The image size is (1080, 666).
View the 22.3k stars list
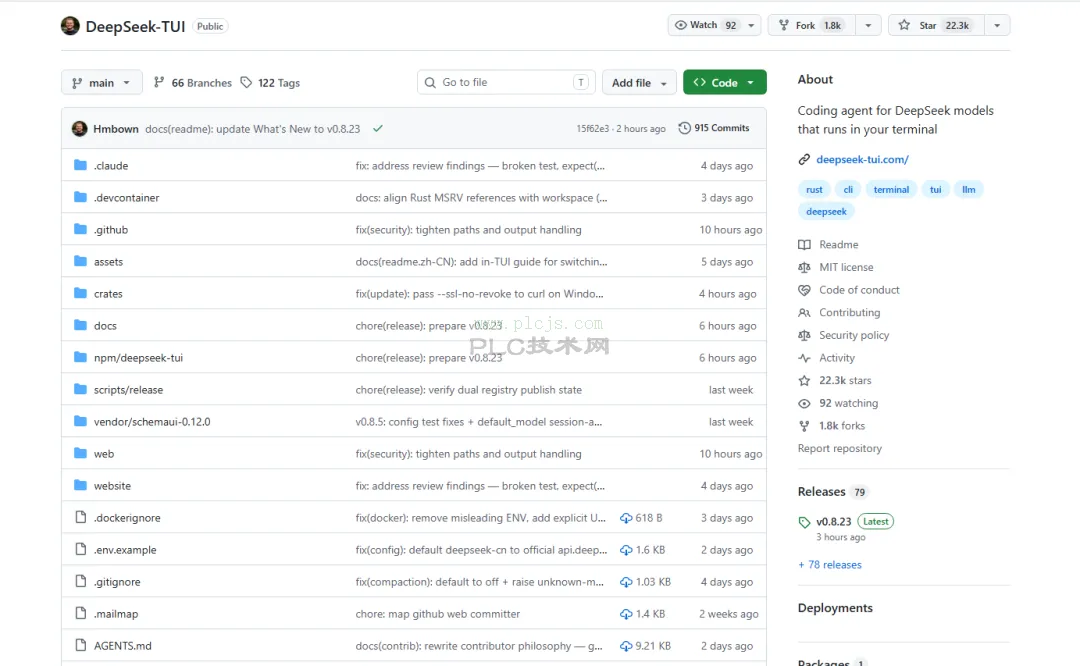tap(844, 381)
